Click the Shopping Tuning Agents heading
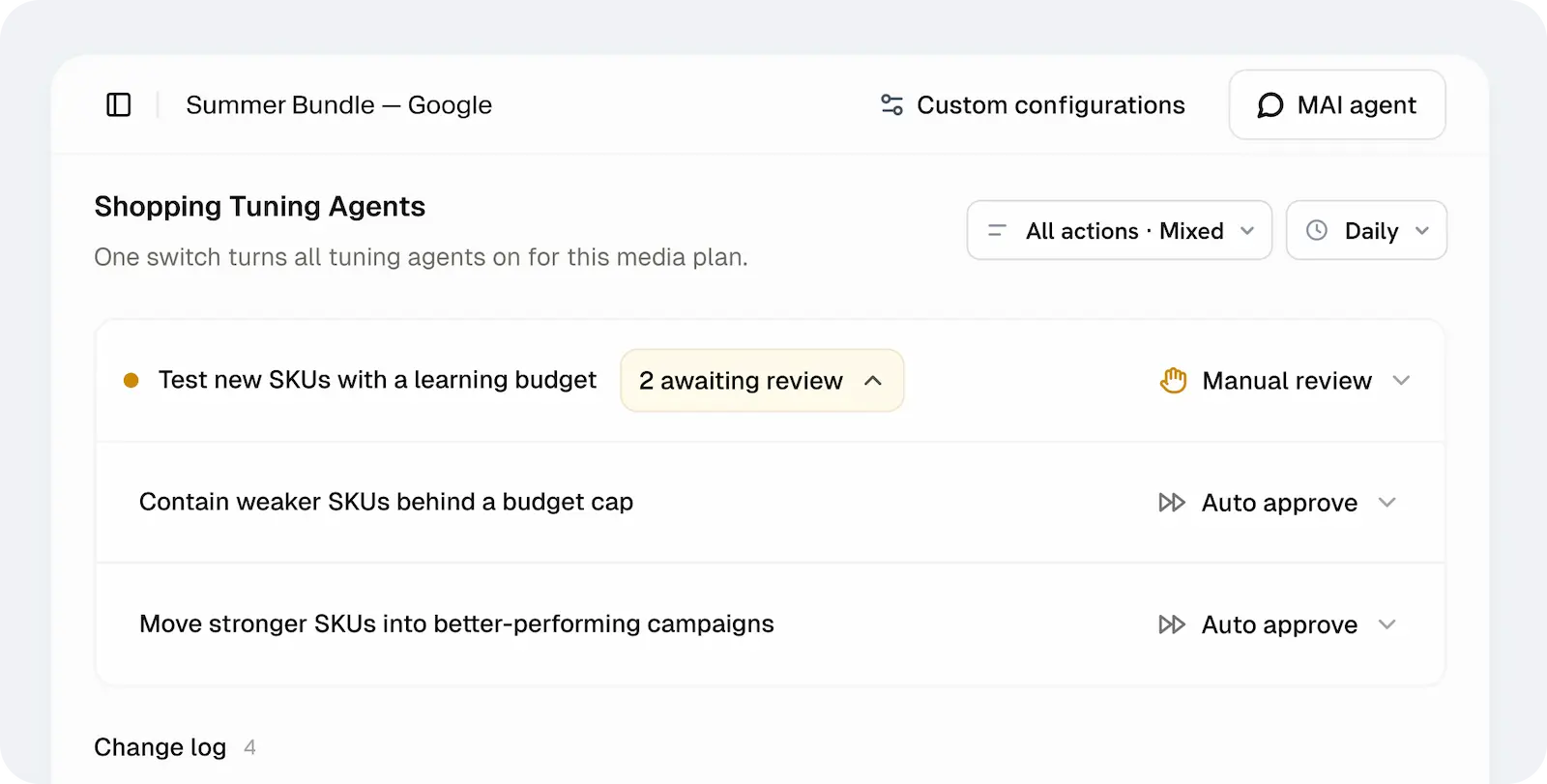 259,206
